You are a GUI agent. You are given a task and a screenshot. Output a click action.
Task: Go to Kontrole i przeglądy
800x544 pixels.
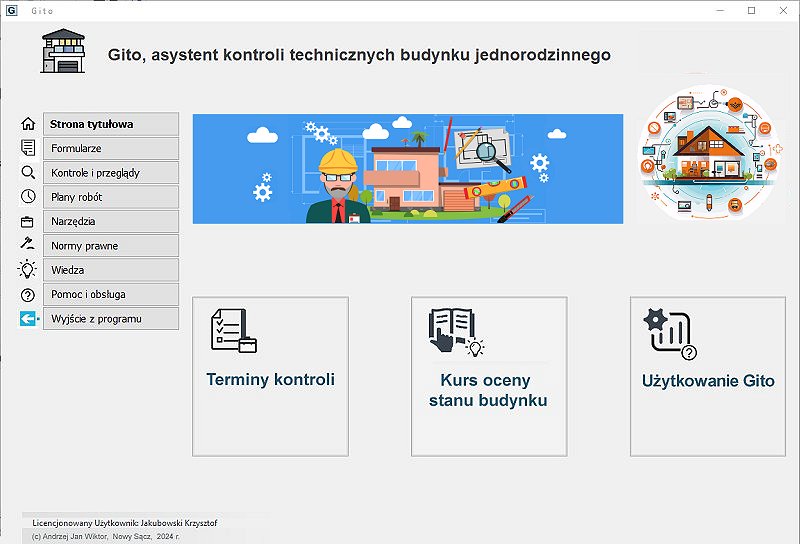[111, 173]
